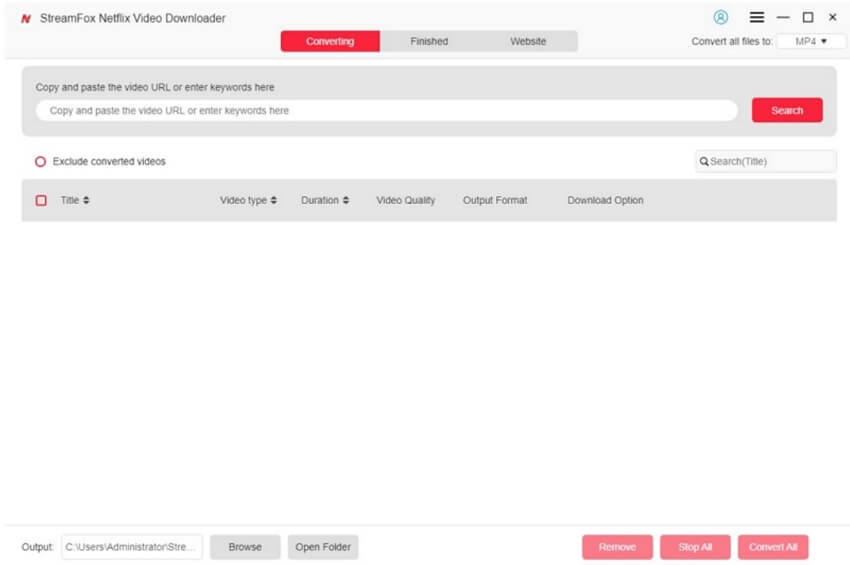
Task: Click the magnifier icon in Search(Title) box
Action: [x=704, y=162]
